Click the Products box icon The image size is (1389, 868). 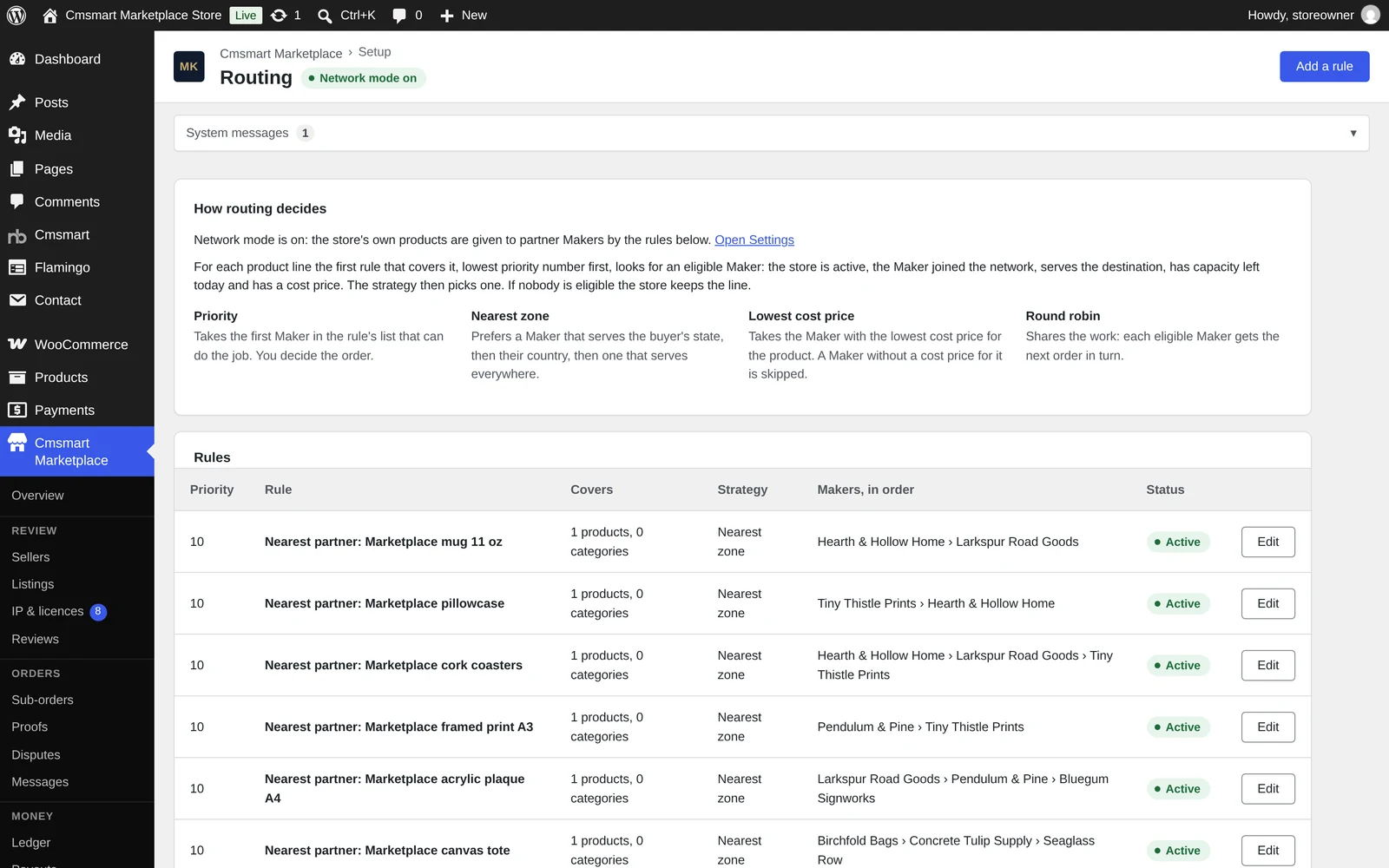17,378
